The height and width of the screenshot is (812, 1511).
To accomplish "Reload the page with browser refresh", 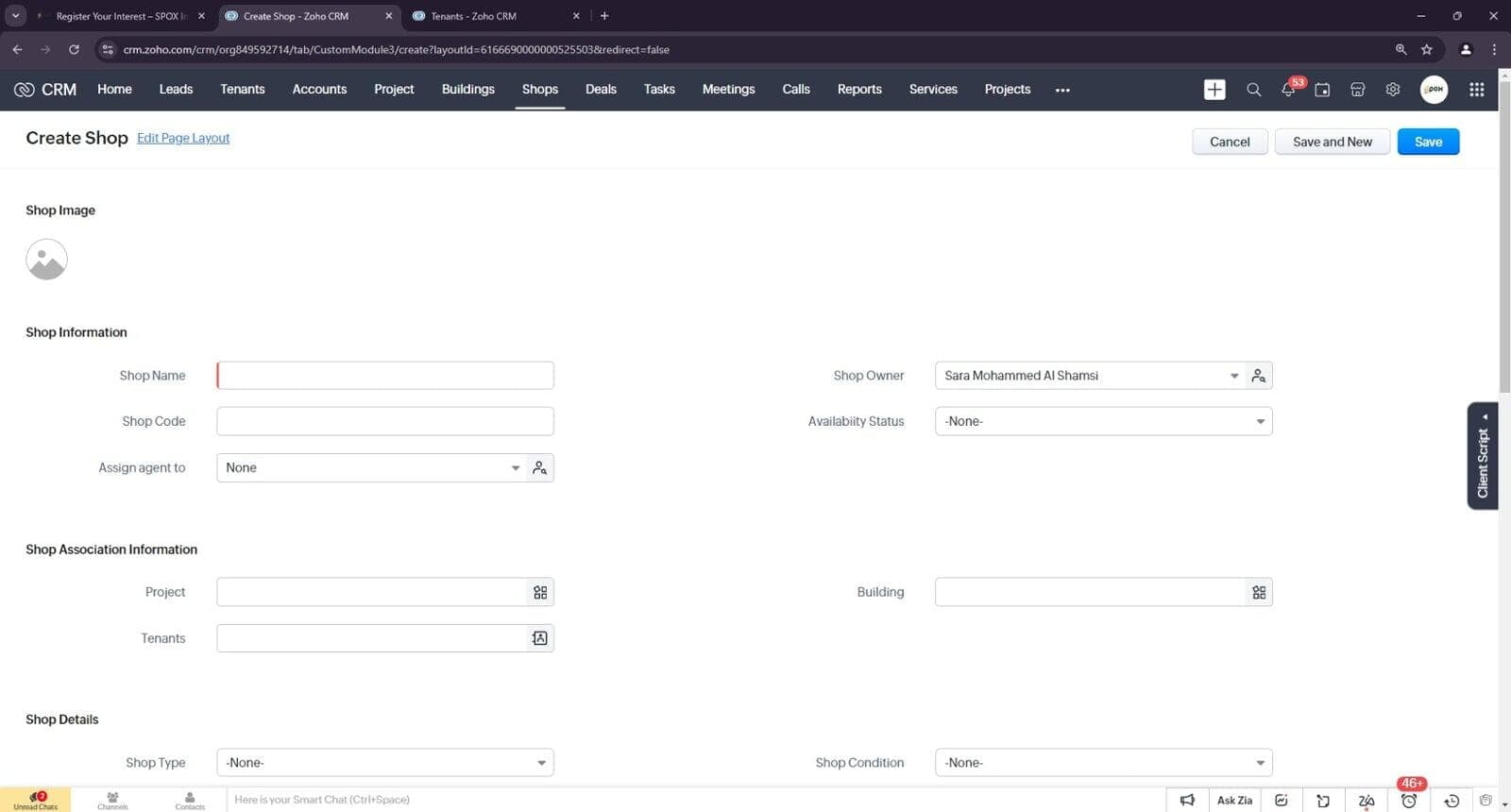I will click(74, 49).
